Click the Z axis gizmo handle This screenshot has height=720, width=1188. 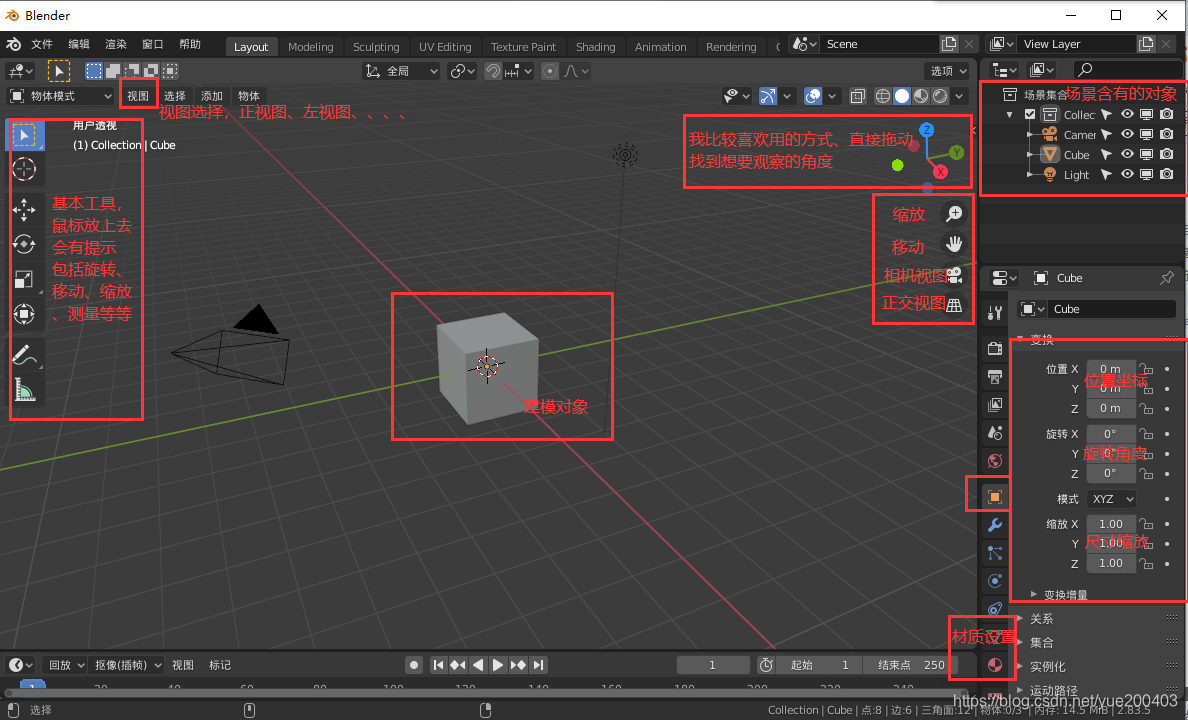point(926,130)
